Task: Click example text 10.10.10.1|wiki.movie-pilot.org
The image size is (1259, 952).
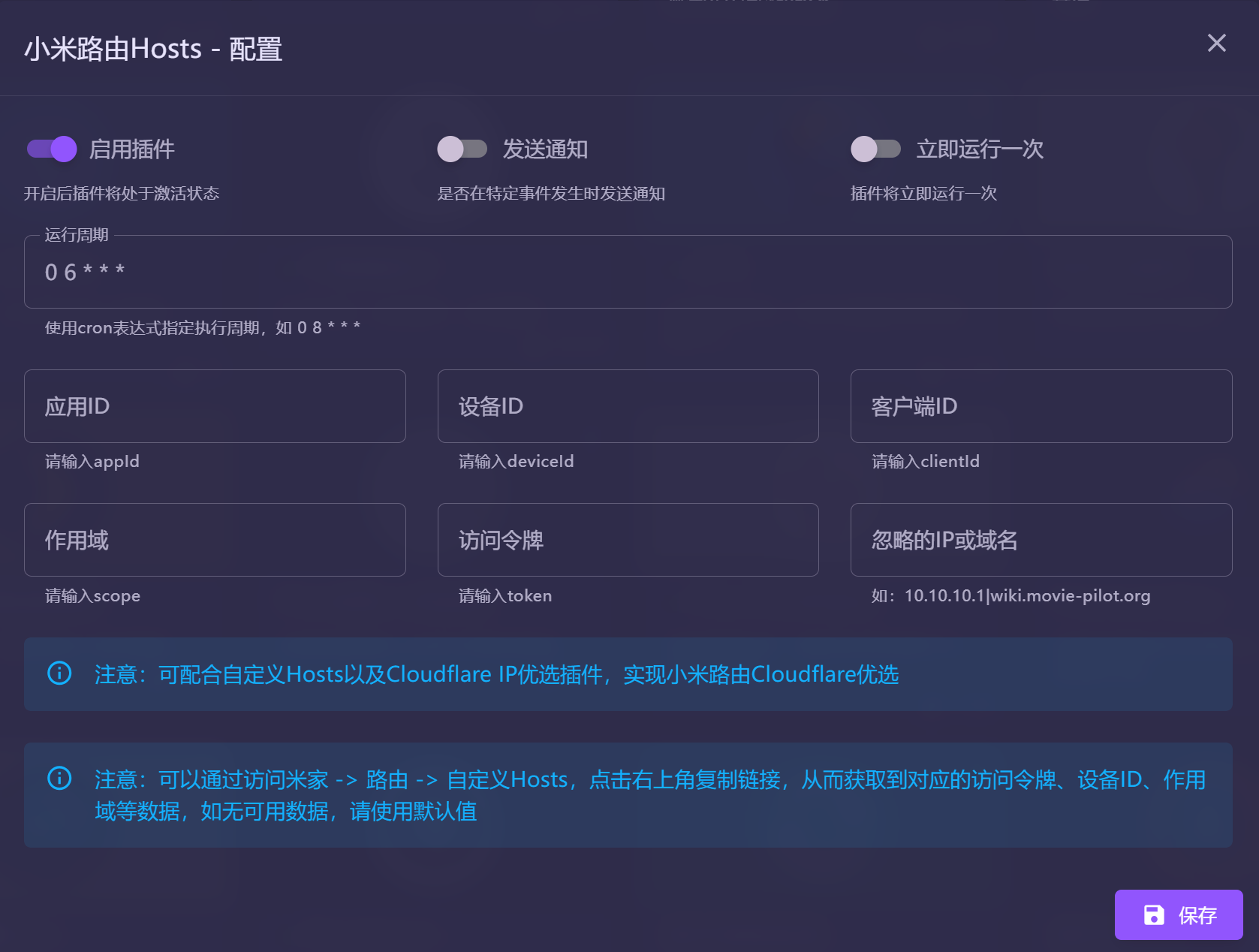Action: click(x=1027, y=596)
